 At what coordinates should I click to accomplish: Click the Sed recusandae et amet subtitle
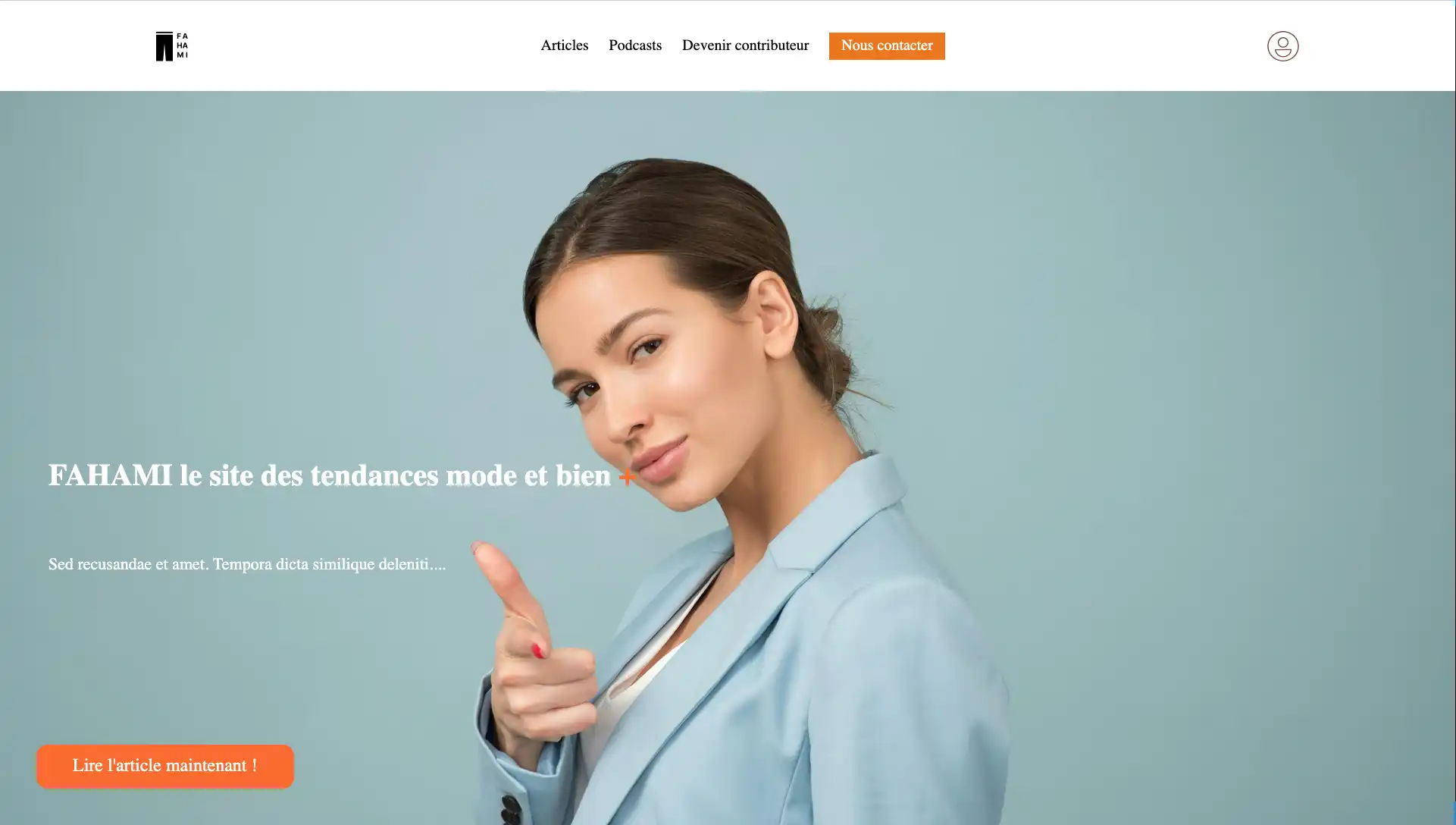[247, 564]
